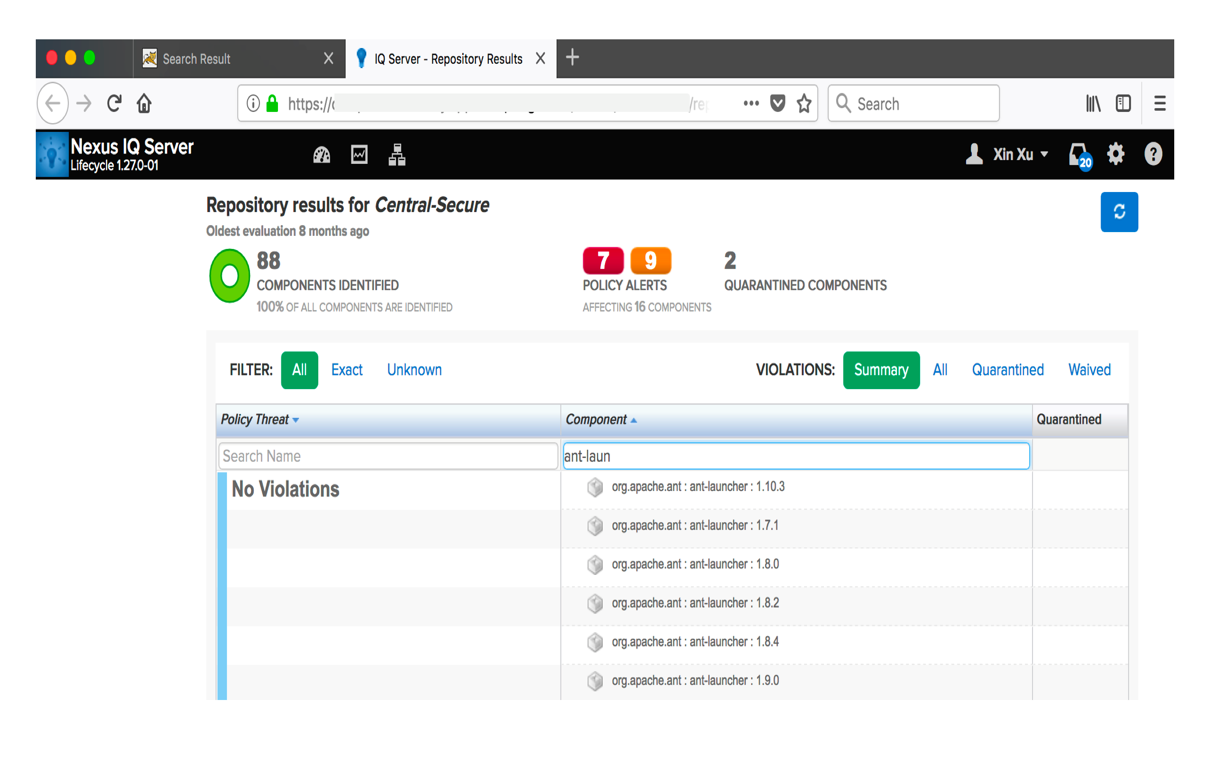Switch to the Search Result browser tab
The width and height of the screenshot is (1225, 761).
[x=197, y=59]
